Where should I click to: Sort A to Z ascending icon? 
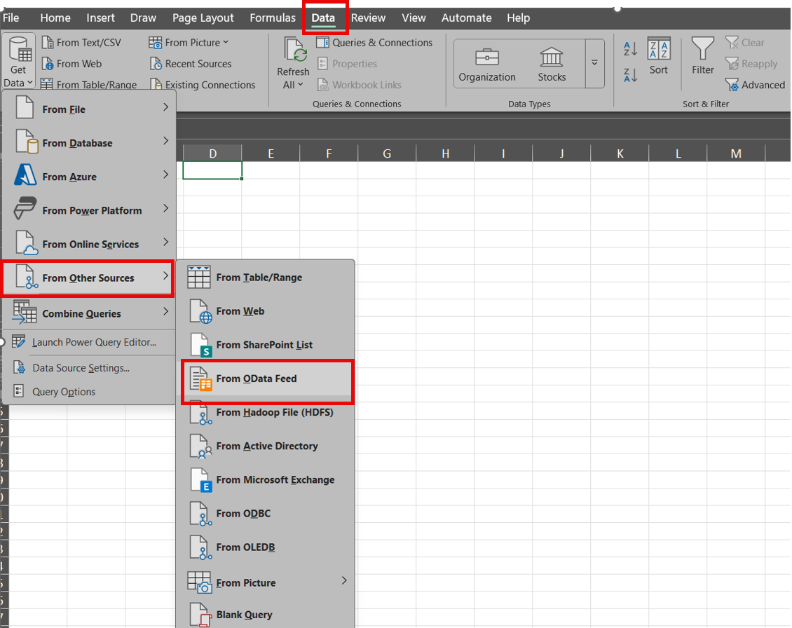tap(630, 48)
